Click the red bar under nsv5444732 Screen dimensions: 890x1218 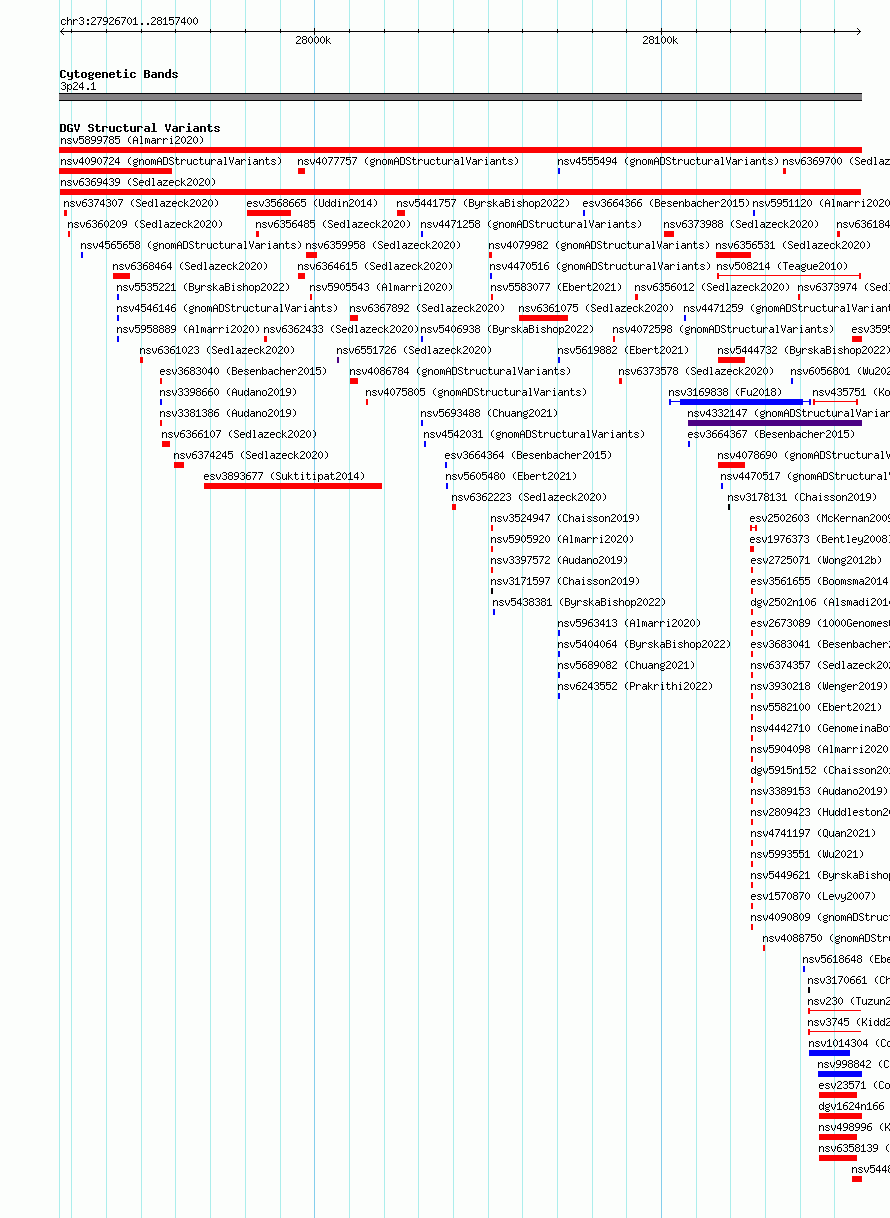coord(731,360)
